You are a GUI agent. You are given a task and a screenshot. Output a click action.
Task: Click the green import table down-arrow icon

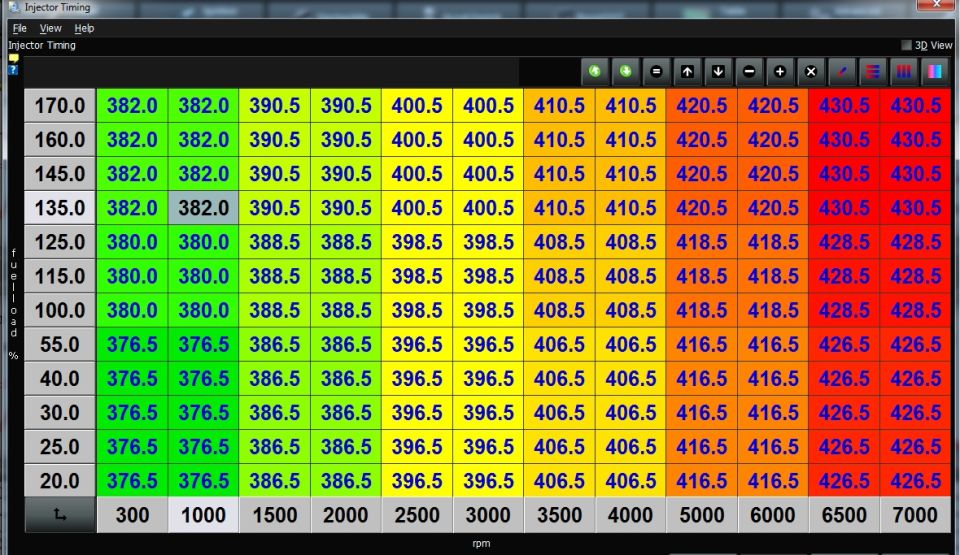pos(625,72)
